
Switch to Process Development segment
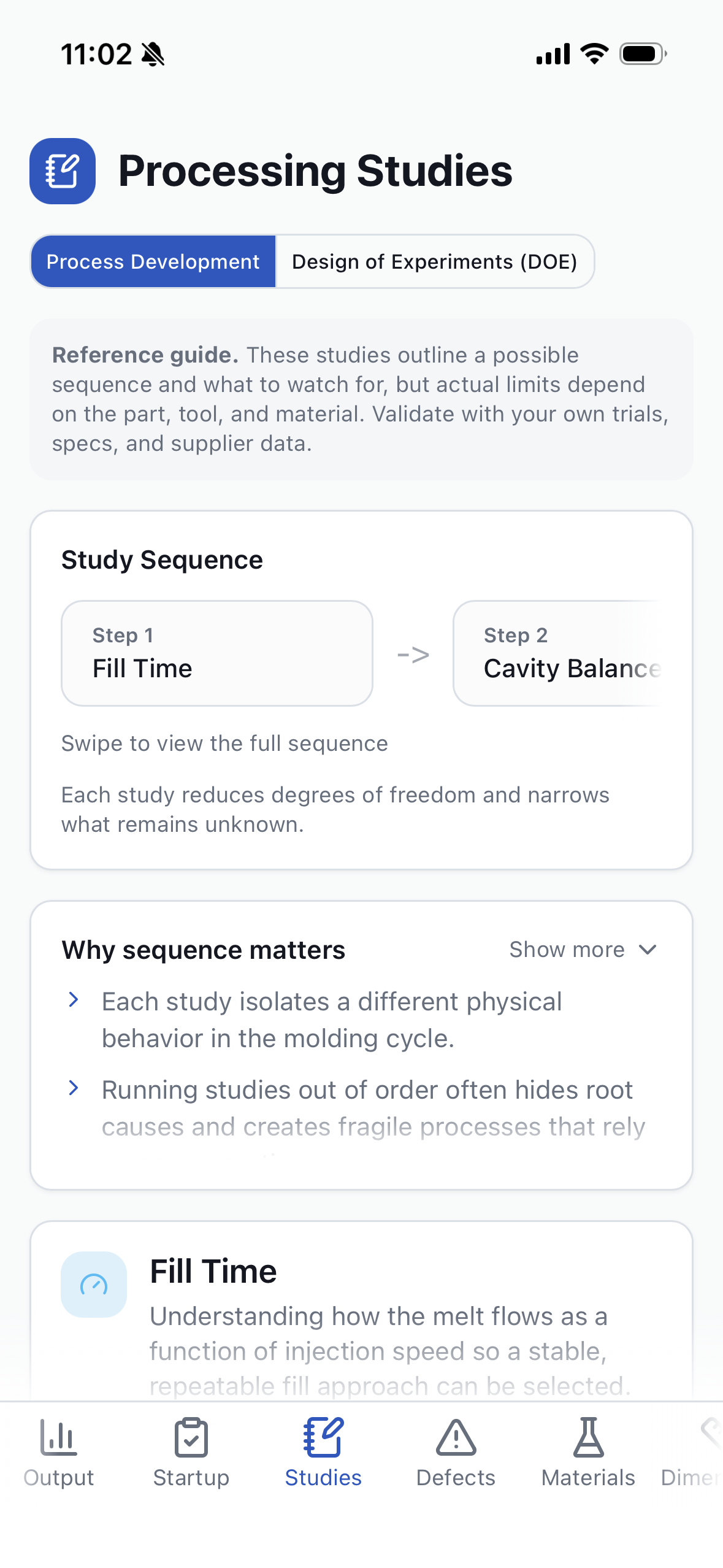tap(153, 262)
